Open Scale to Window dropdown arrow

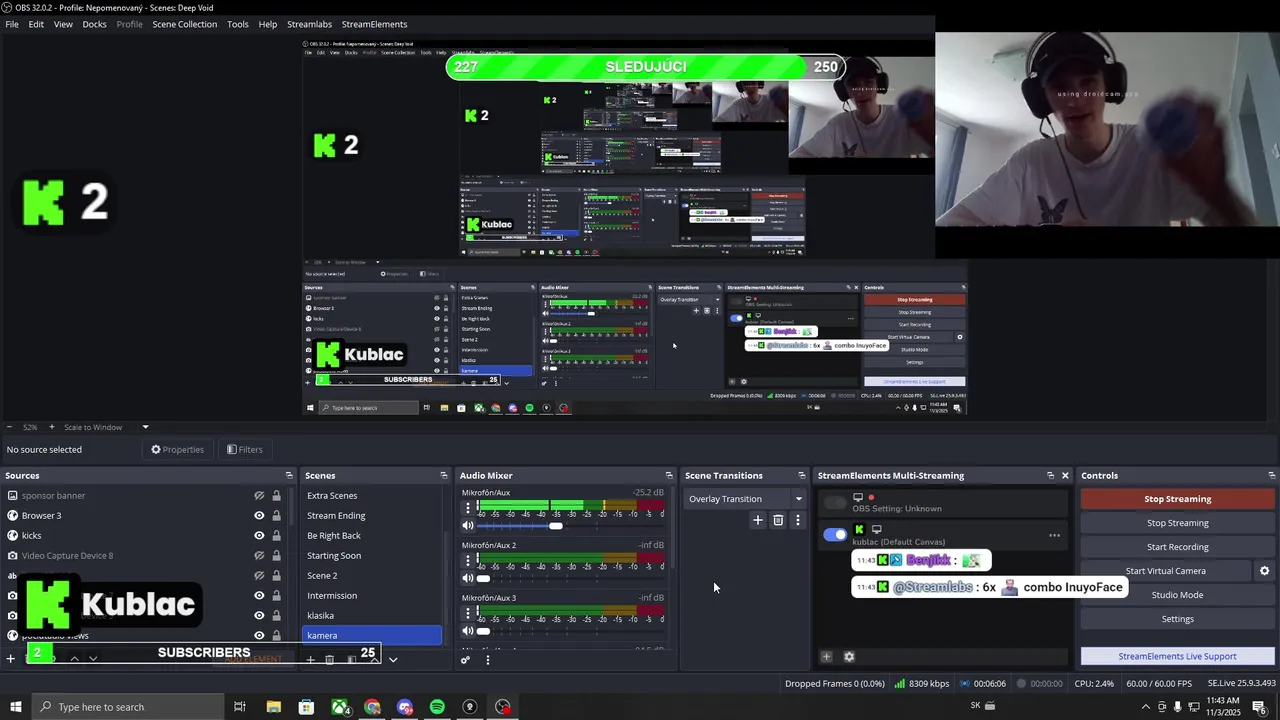click(x=145, y=427)
